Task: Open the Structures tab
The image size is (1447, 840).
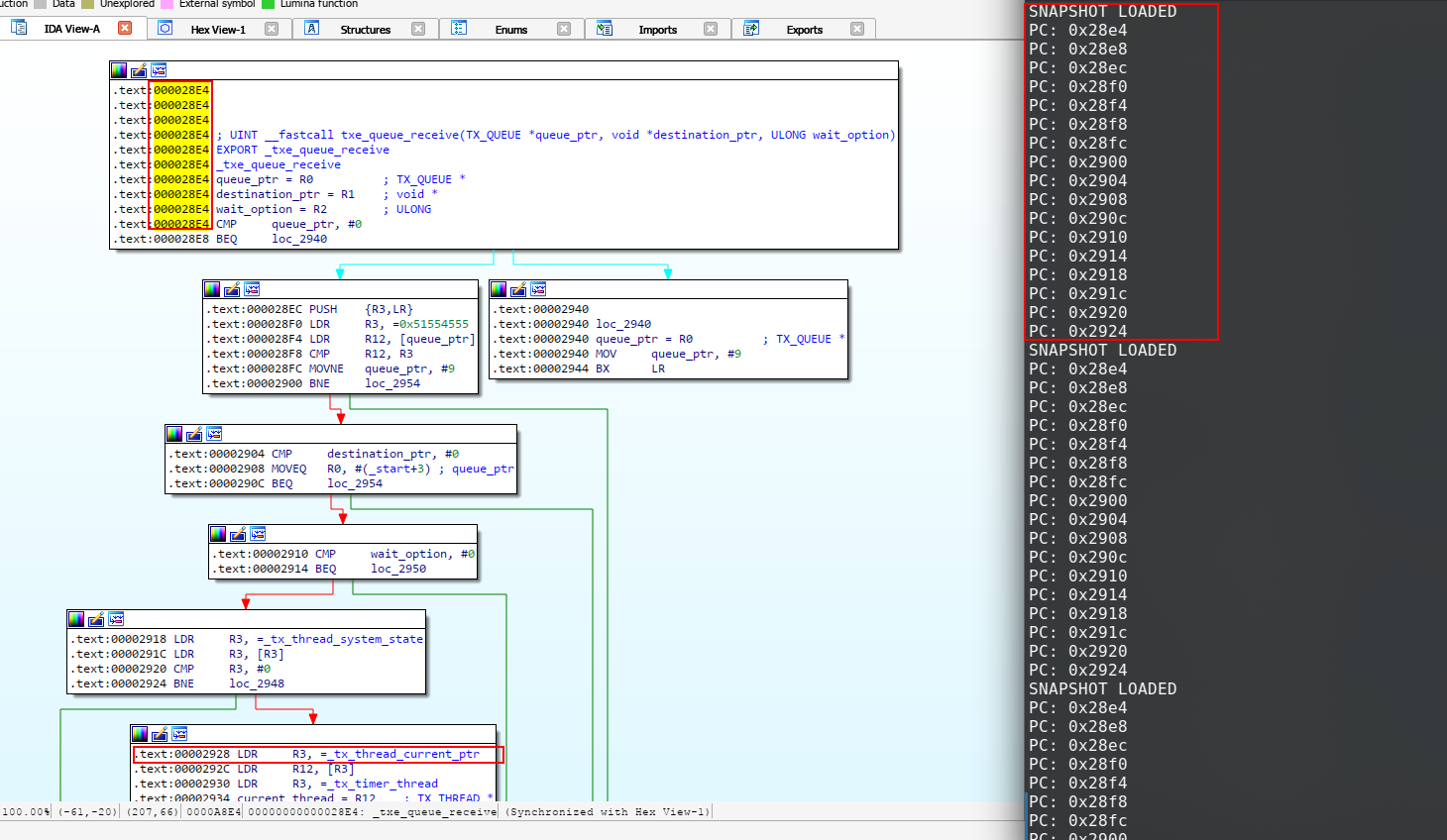Action: pos(365,30)
